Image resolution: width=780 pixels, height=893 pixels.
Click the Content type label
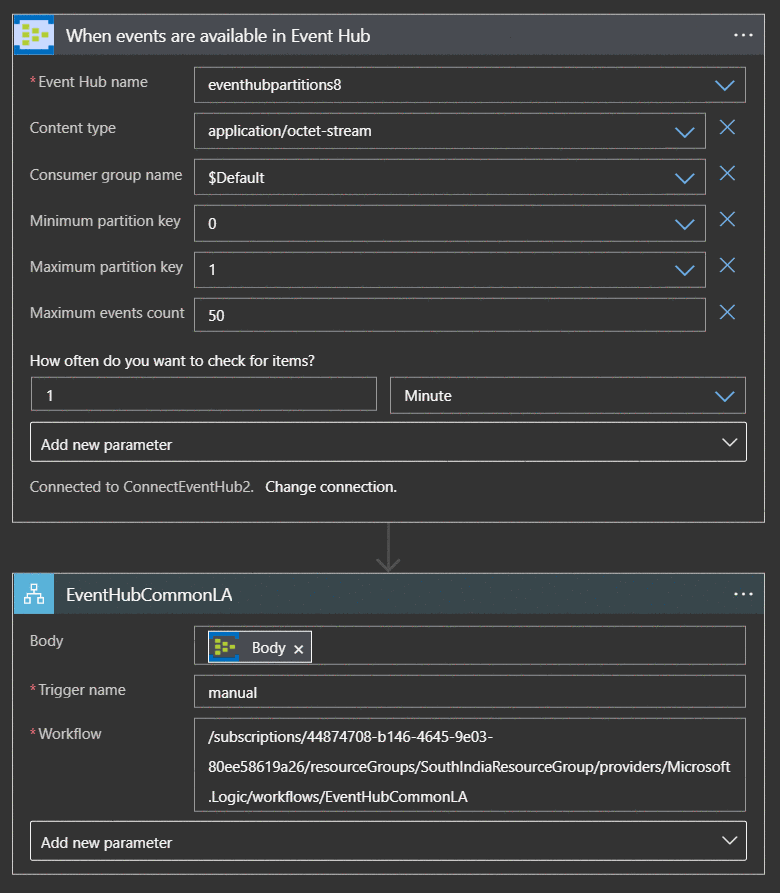coord(72,128)
